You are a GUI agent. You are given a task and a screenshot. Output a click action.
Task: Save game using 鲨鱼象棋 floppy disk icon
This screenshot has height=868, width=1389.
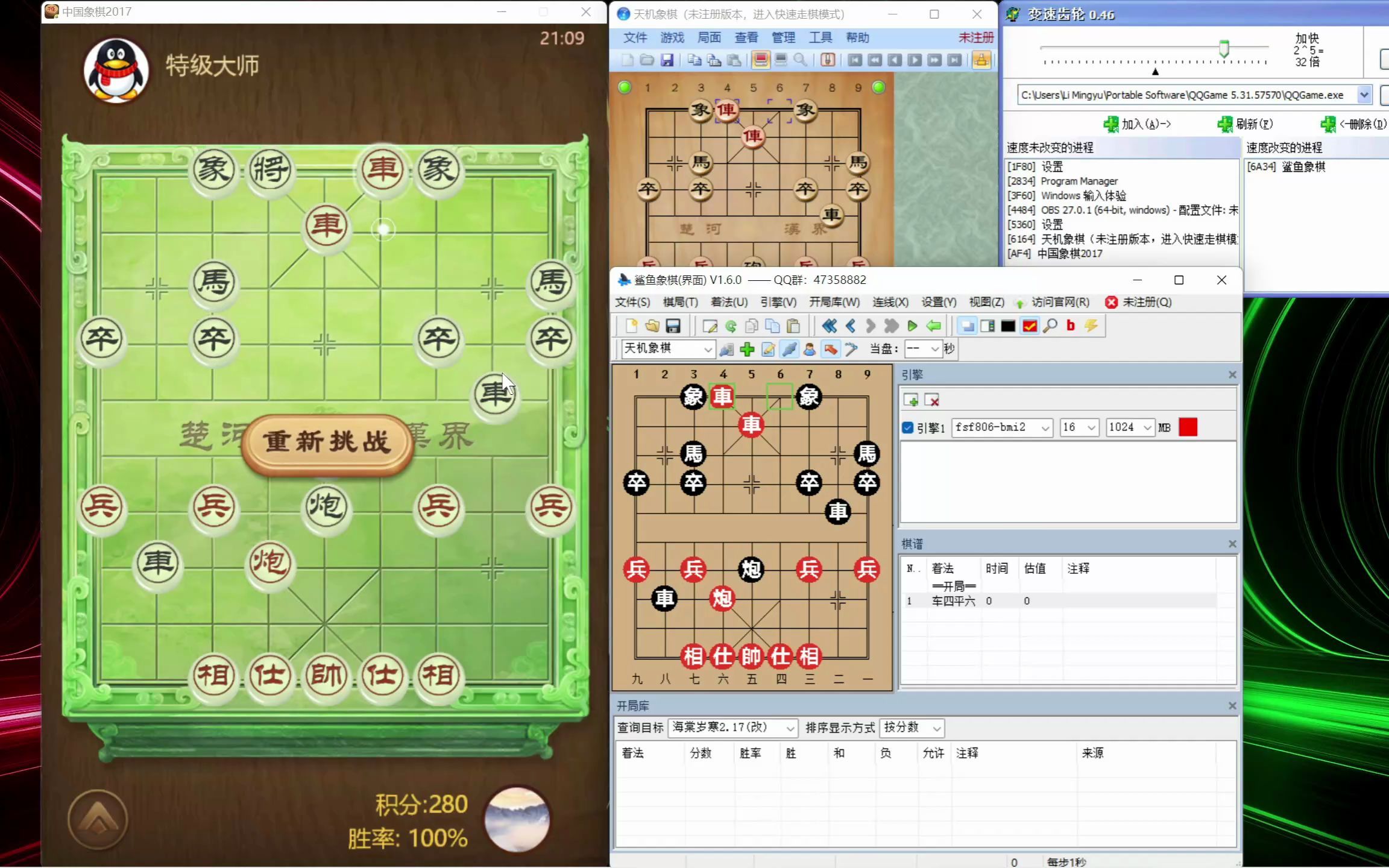(x=673, y=326)
